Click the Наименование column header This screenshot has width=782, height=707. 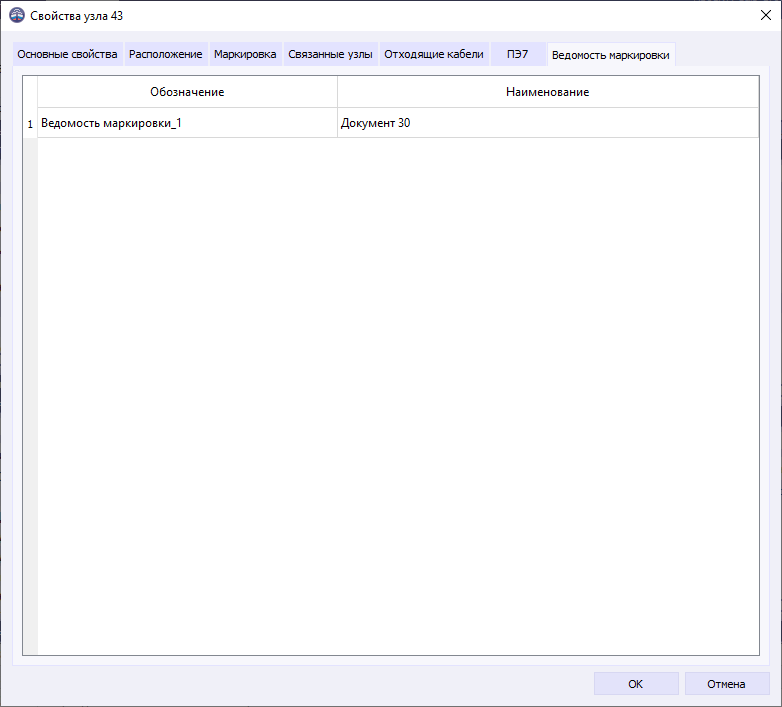548,92
